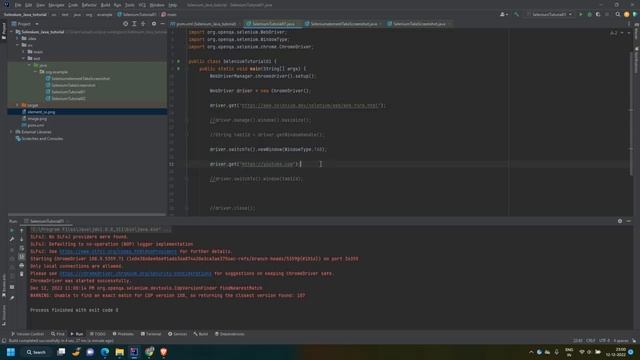Image resolution: width=640 pixels, height=360 pixels.
Task: Click the locate-in-project target icon
Action: click(125, 24)
